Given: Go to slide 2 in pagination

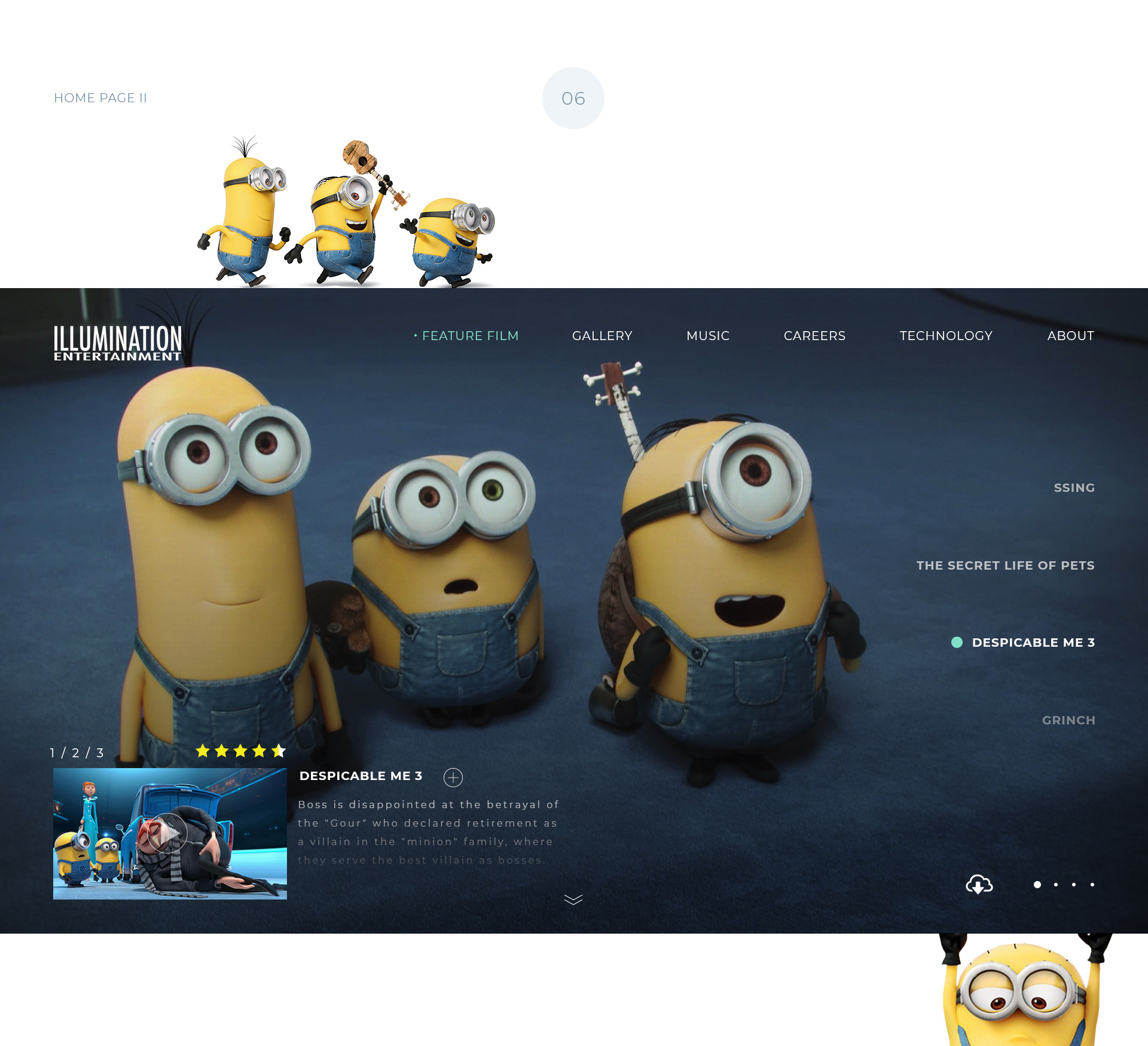Looking at the screenshot, I should pos(76,753).
